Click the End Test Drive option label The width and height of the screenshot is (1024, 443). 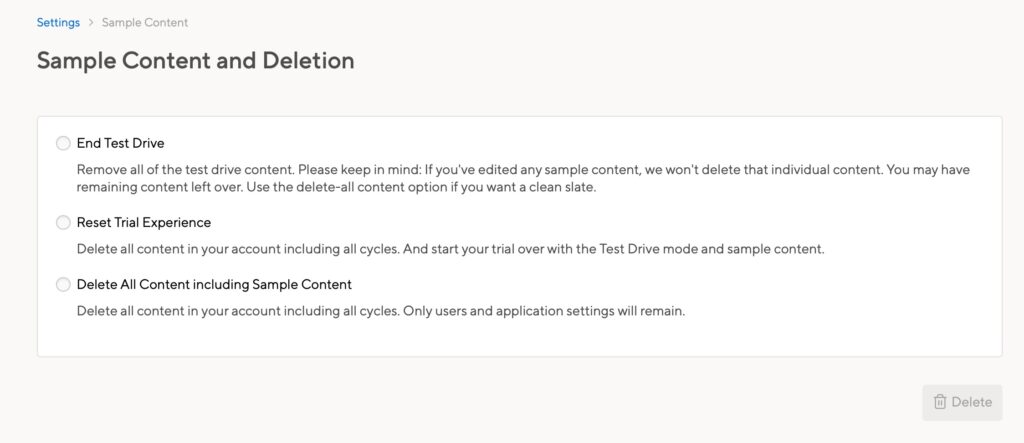click(x=121, y=143)
